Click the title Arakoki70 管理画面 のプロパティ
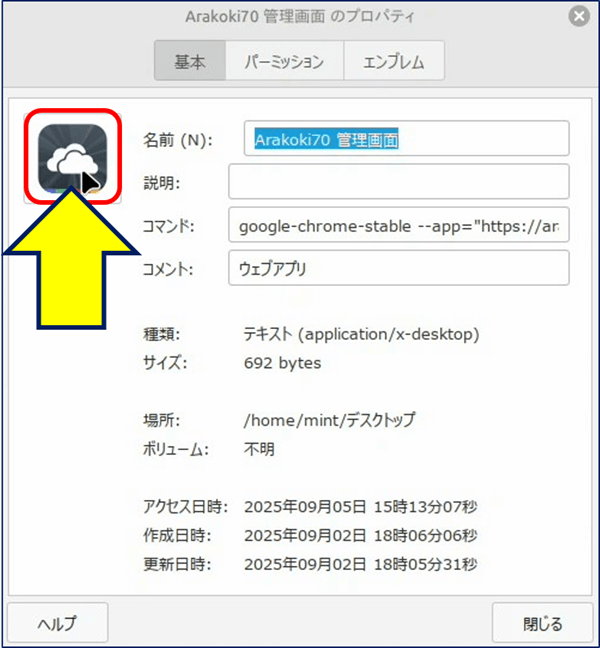This screenshot has height=648, width=600. click(x=300, y=17)
